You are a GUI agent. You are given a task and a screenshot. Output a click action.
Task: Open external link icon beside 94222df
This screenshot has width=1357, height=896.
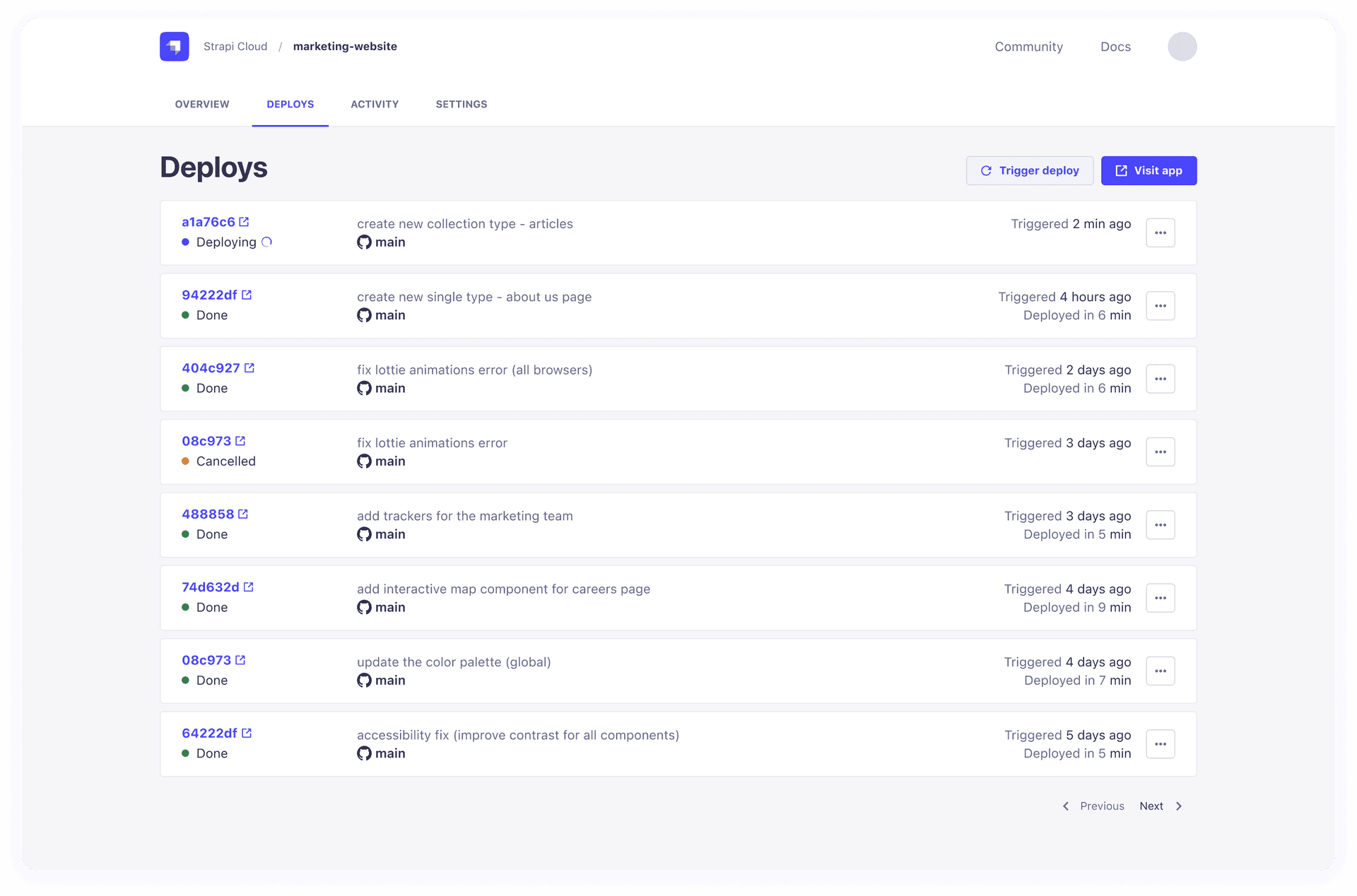[x=247, y=295]
